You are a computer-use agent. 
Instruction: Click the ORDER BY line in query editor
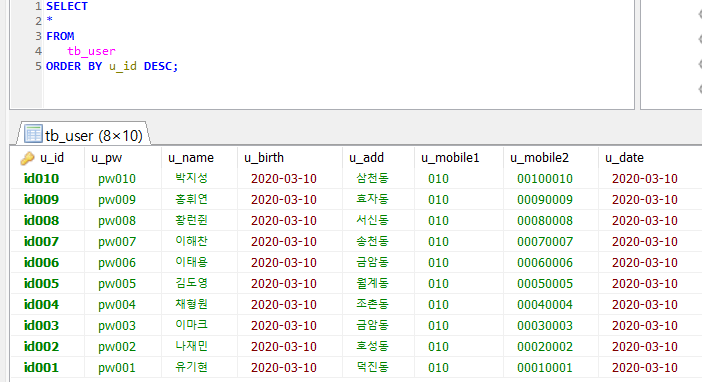(x=112, y=66)
